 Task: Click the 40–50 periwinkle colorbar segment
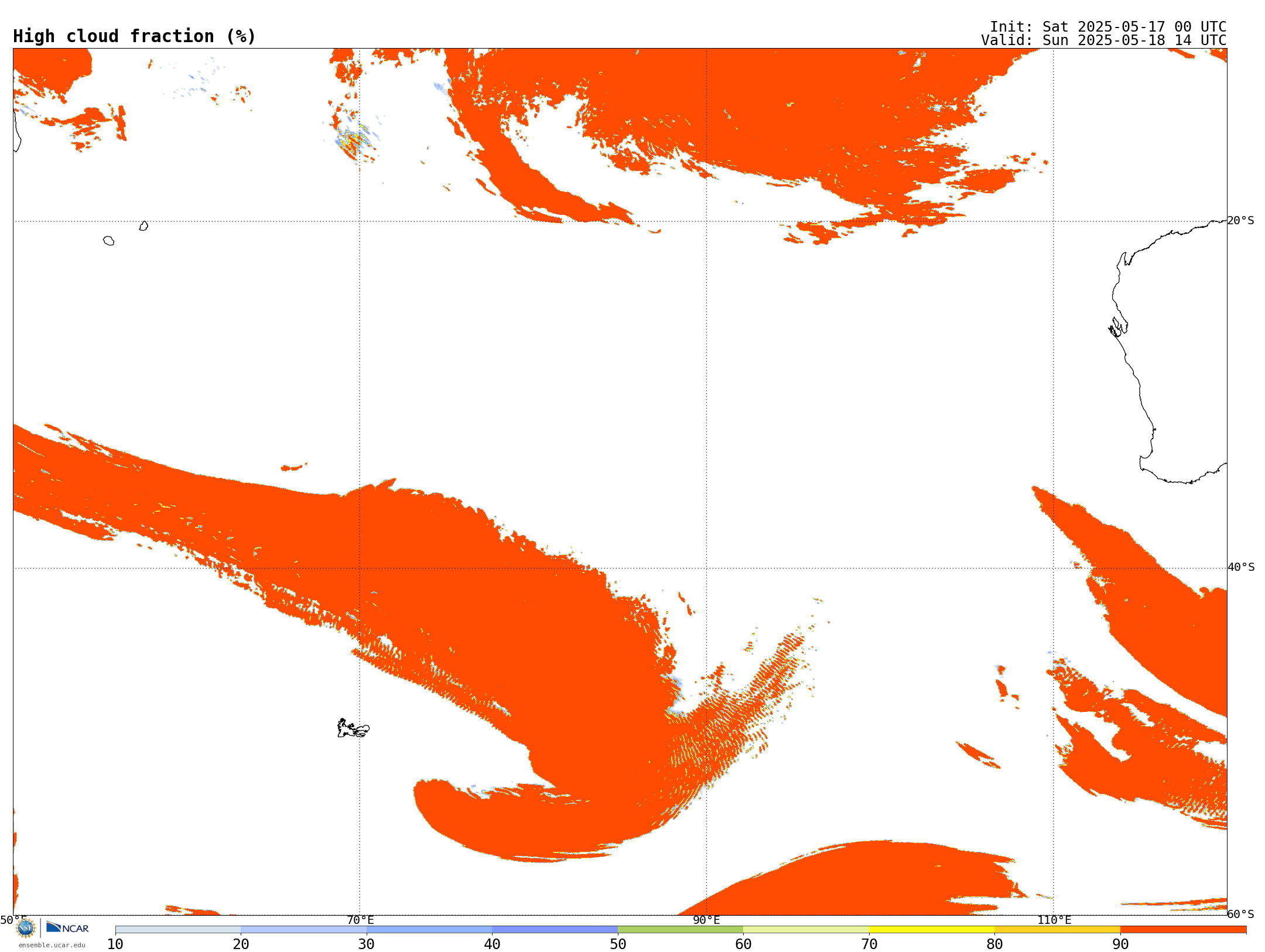[x=555, y=930]
